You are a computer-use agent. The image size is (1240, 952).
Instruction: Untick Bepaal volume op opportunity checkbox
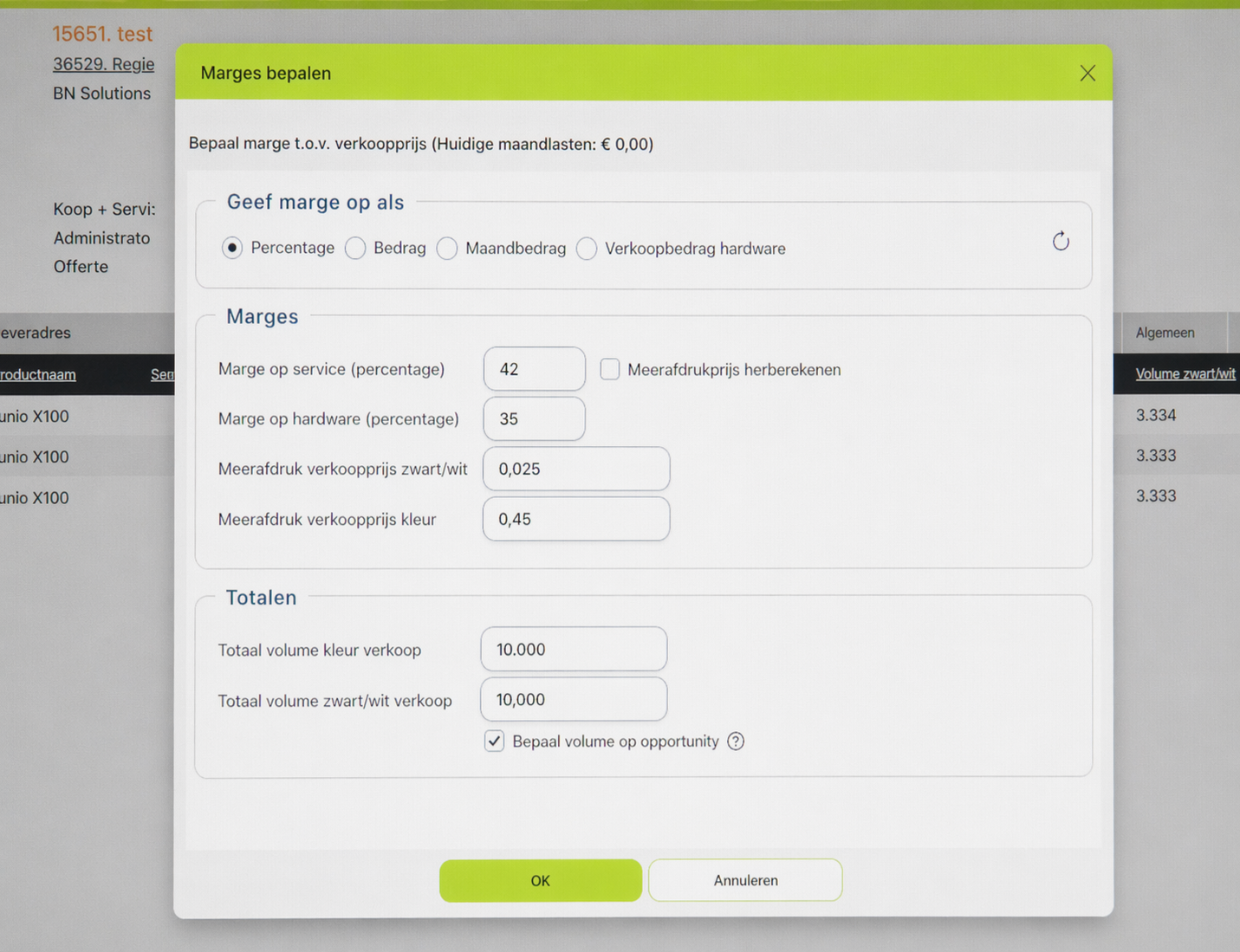click(x=494, y=742)
